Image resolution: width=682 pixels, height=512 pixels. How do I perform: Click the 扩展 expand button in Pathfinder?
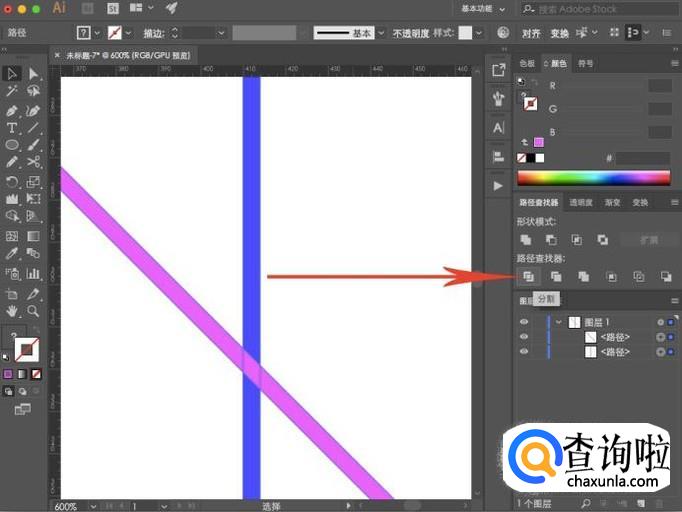pyautogui.click(x=649, y=240)
